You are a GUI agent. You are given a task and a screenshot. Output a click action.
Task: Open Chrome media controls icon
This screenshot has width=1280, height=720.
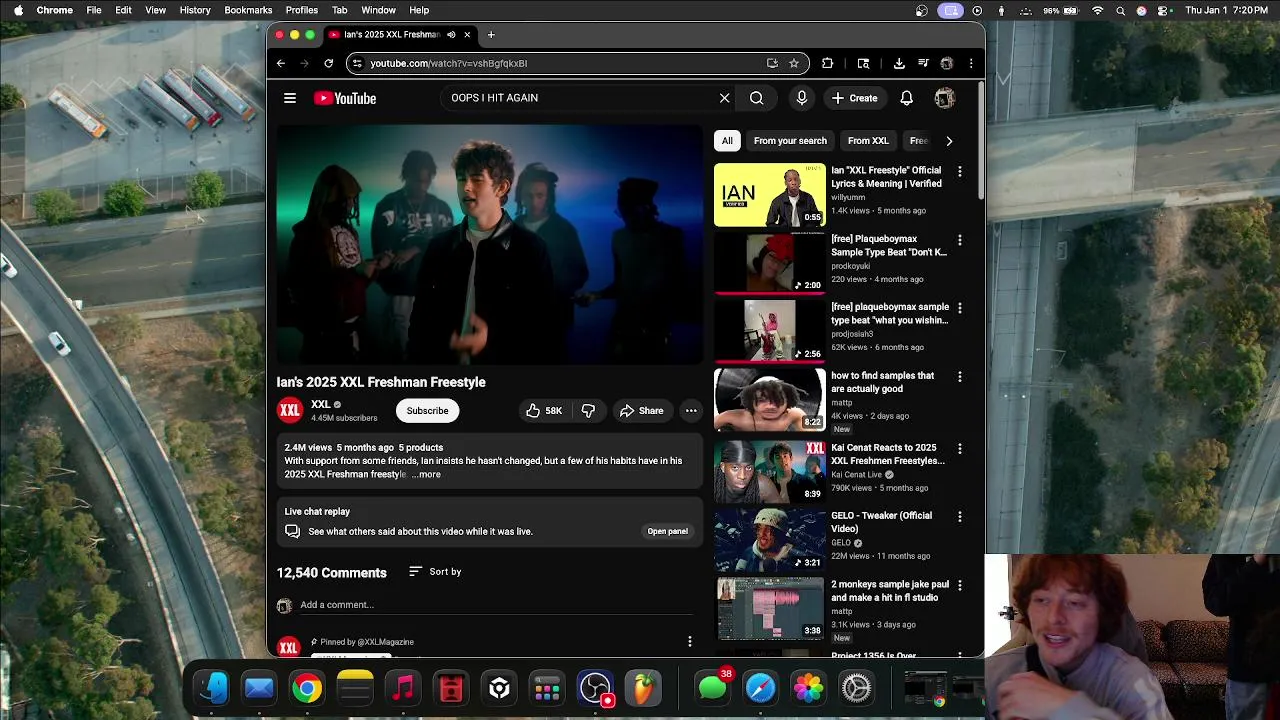click(x=923, y=63)
